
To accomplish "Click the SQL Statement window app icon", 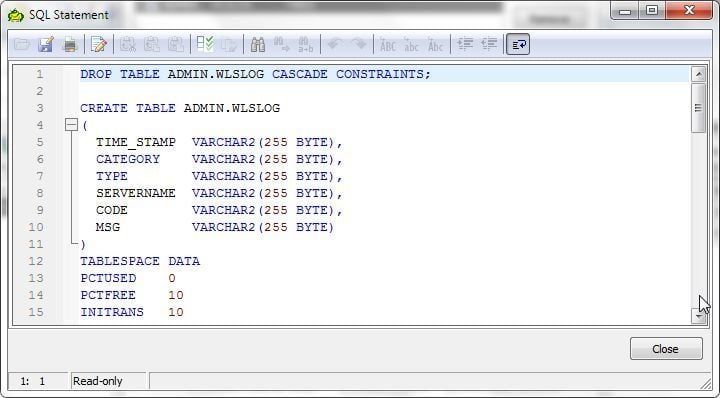I will click(16, 15).
